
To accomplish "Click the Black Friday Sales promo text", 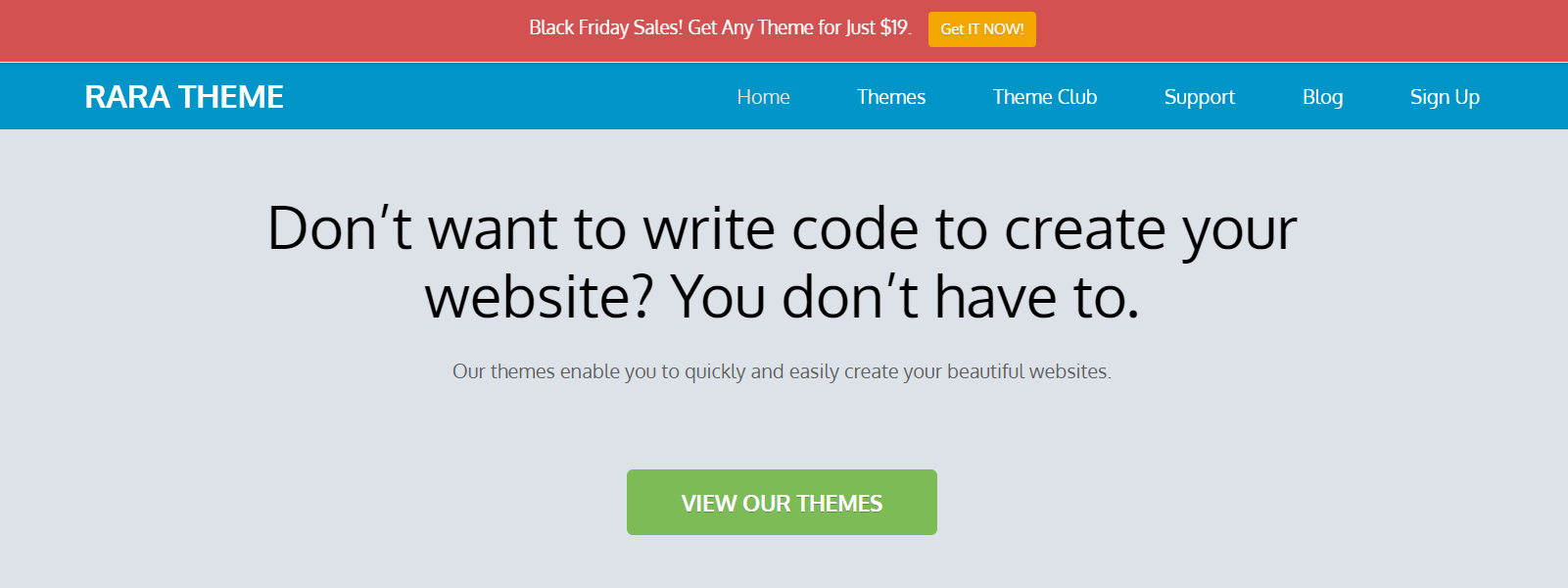I will pos(606,28).
